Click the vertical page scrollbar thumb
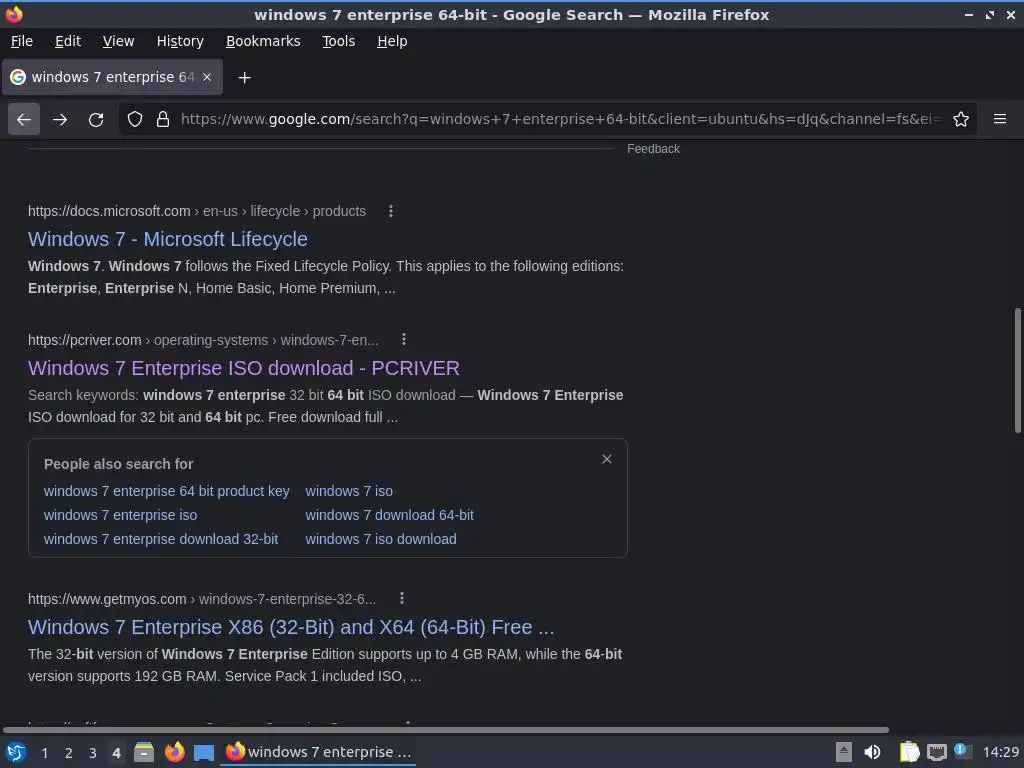The width and height of the screenshot is (1024, 768). click(1017, 370)
